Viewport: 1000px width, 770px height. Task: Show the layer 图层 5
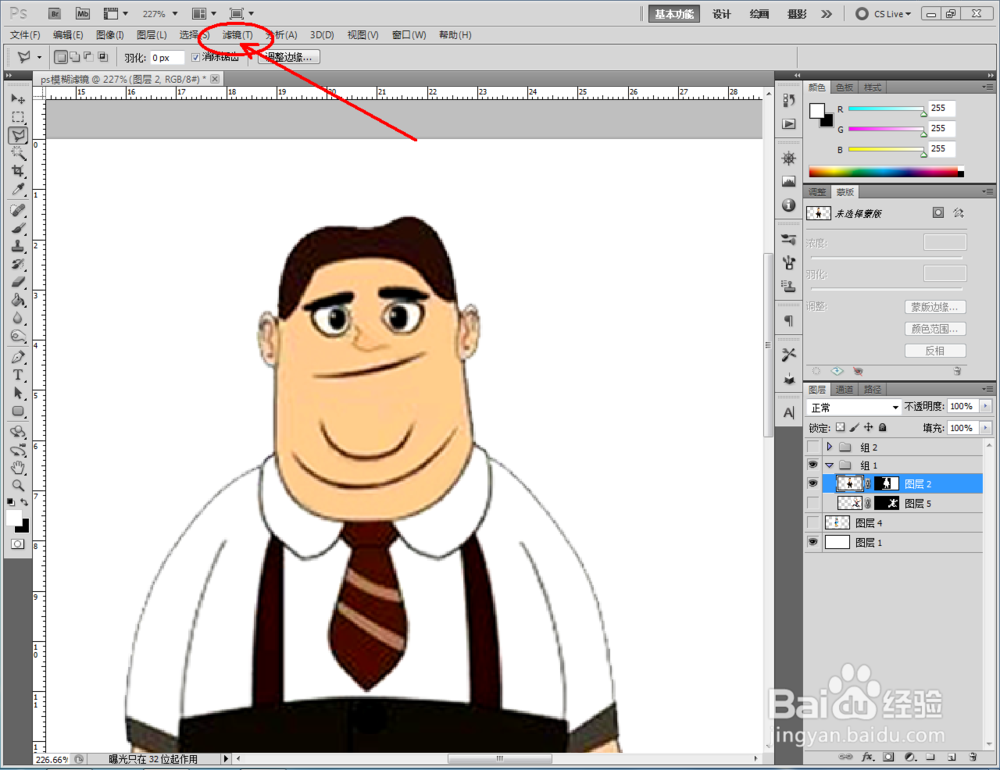point(813,503)
